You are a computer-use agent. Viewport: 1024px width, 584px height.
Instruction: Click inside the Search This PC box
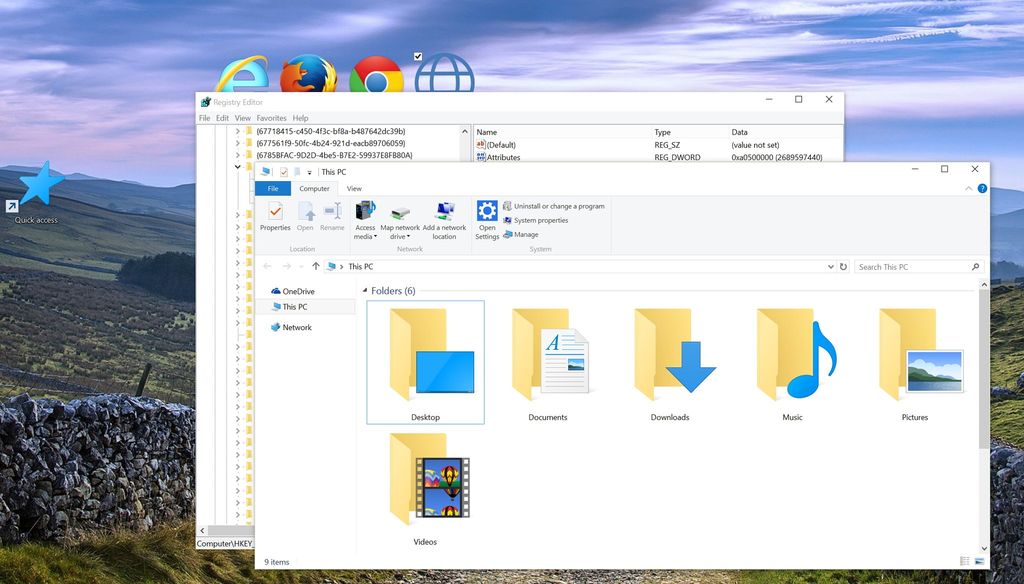click(x=910, y=266)
